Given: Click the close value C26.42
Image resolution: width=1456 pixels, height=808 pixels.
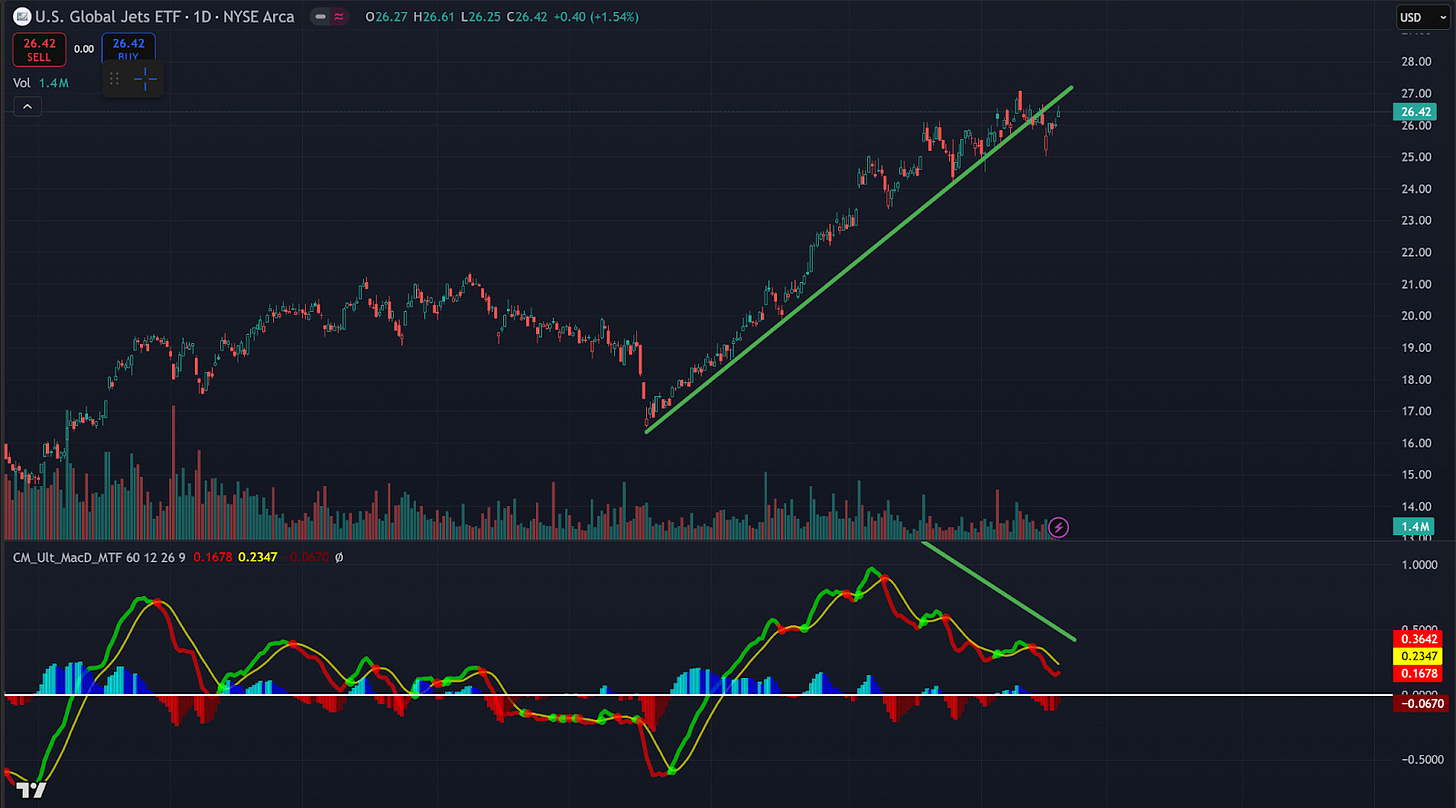Looking at the screenshot, I should [525, 17].
